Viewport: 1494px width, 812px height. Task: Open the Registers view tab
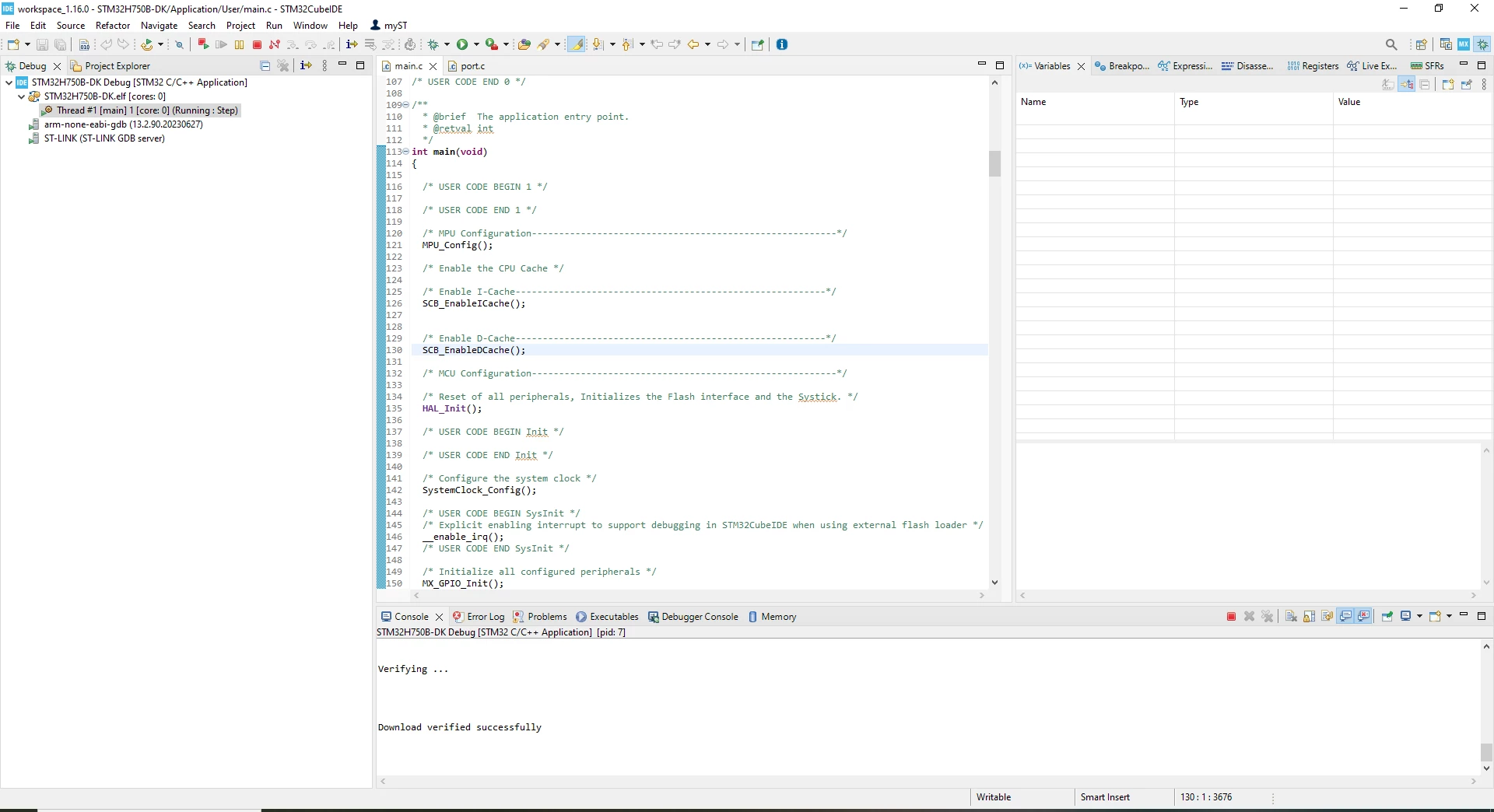pyautogui.click(x=1313, y=66)
